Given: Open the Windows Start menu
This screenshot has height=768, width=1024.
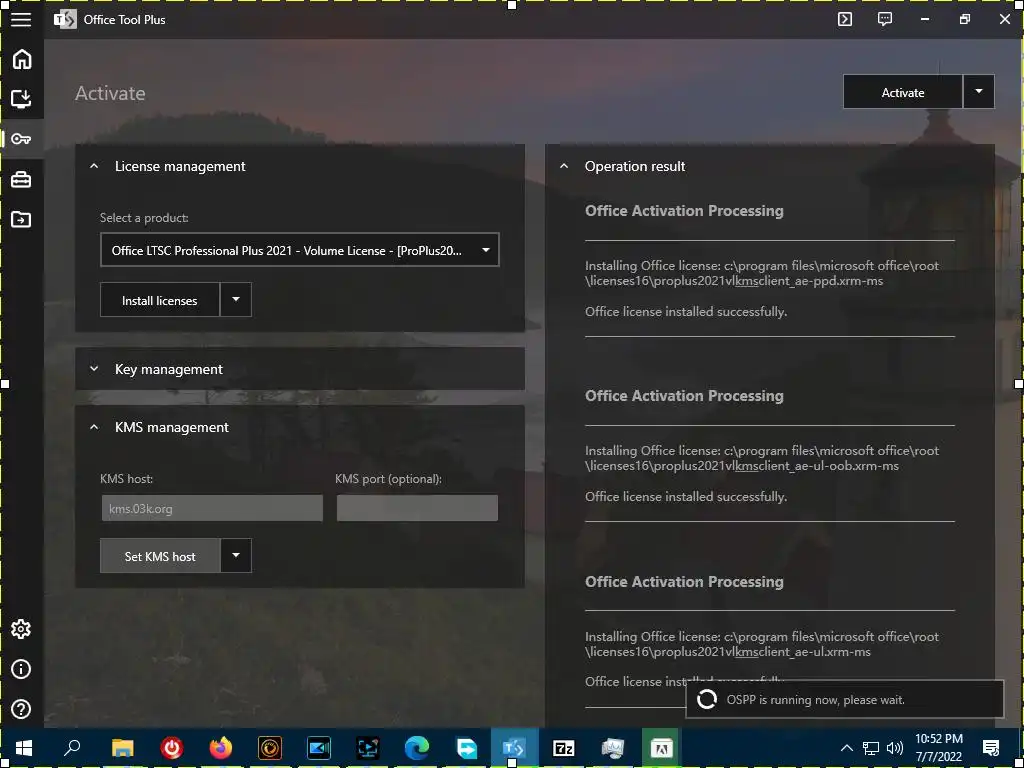Looking at the screenshot, I should 24,748.
